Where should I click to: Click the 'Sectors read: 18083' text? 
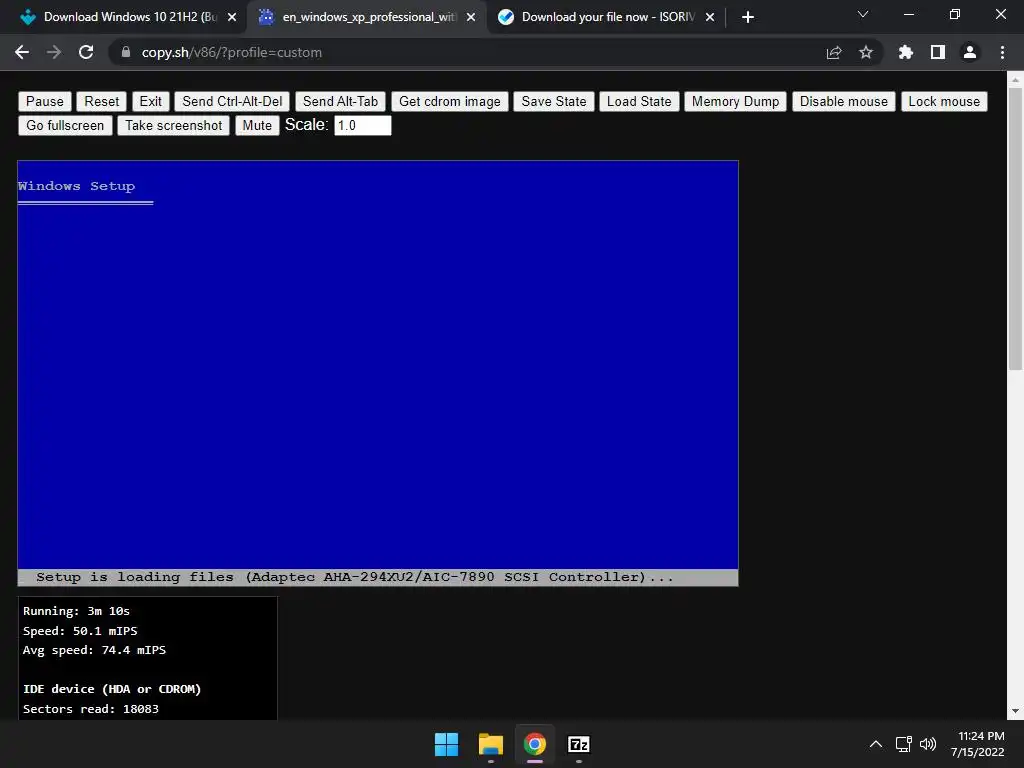click(x=91, y=709)
